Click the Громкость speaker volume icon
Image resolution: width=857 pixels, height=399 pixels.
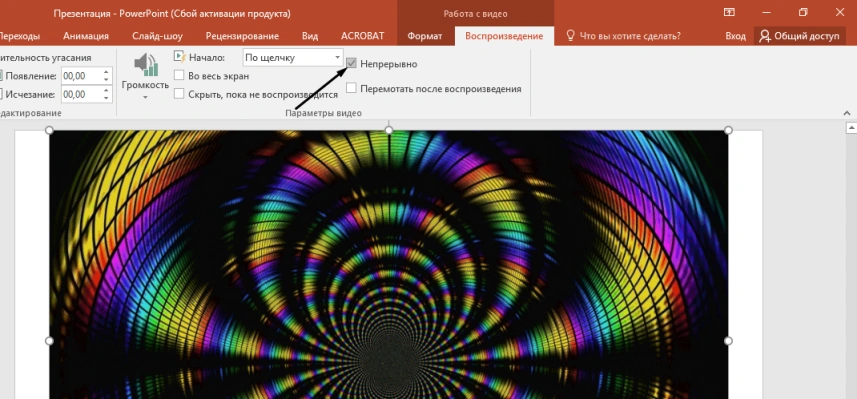pyautogui.click(x=146, y=64)
